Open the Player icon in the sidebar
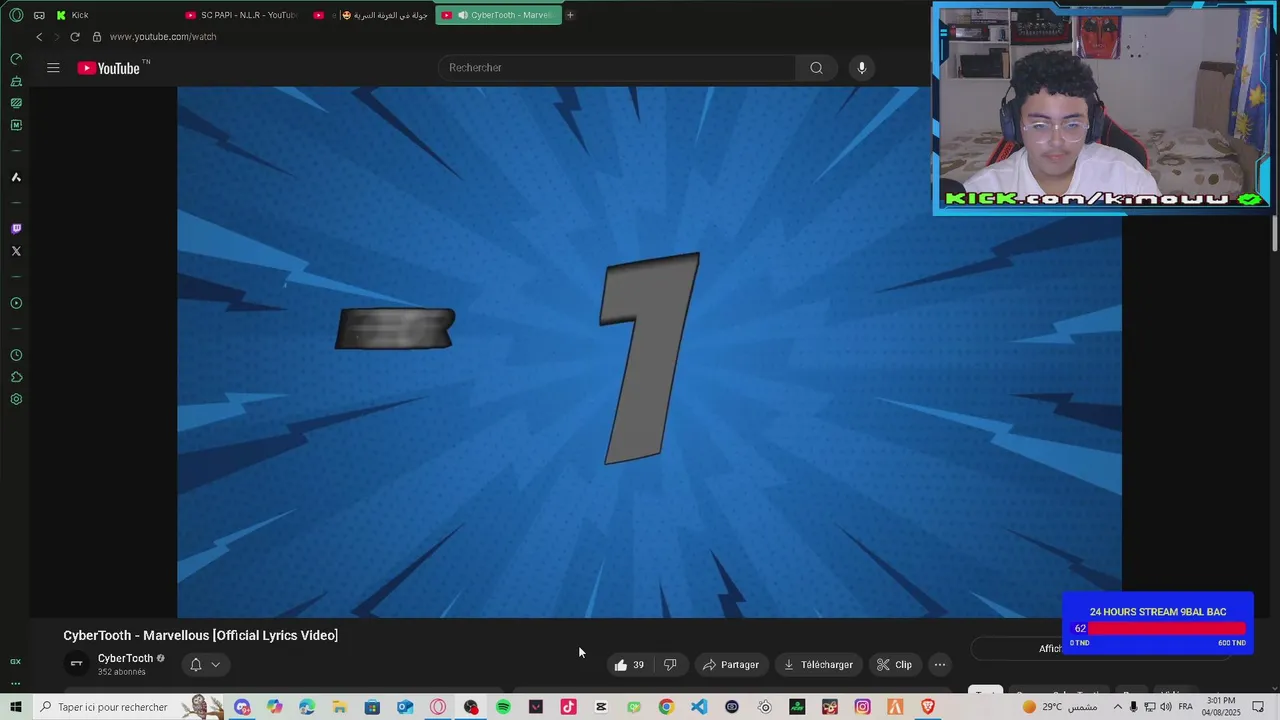 coord(16,303)
